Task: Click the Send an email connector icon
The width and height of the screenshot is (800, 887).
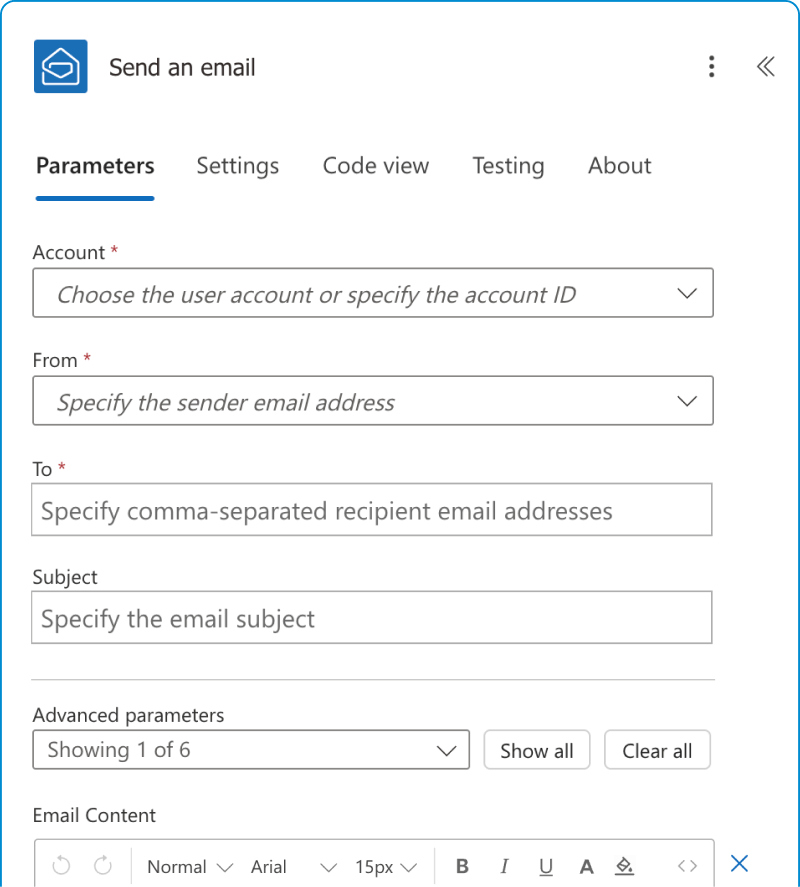Action: (x=60, y=67)
